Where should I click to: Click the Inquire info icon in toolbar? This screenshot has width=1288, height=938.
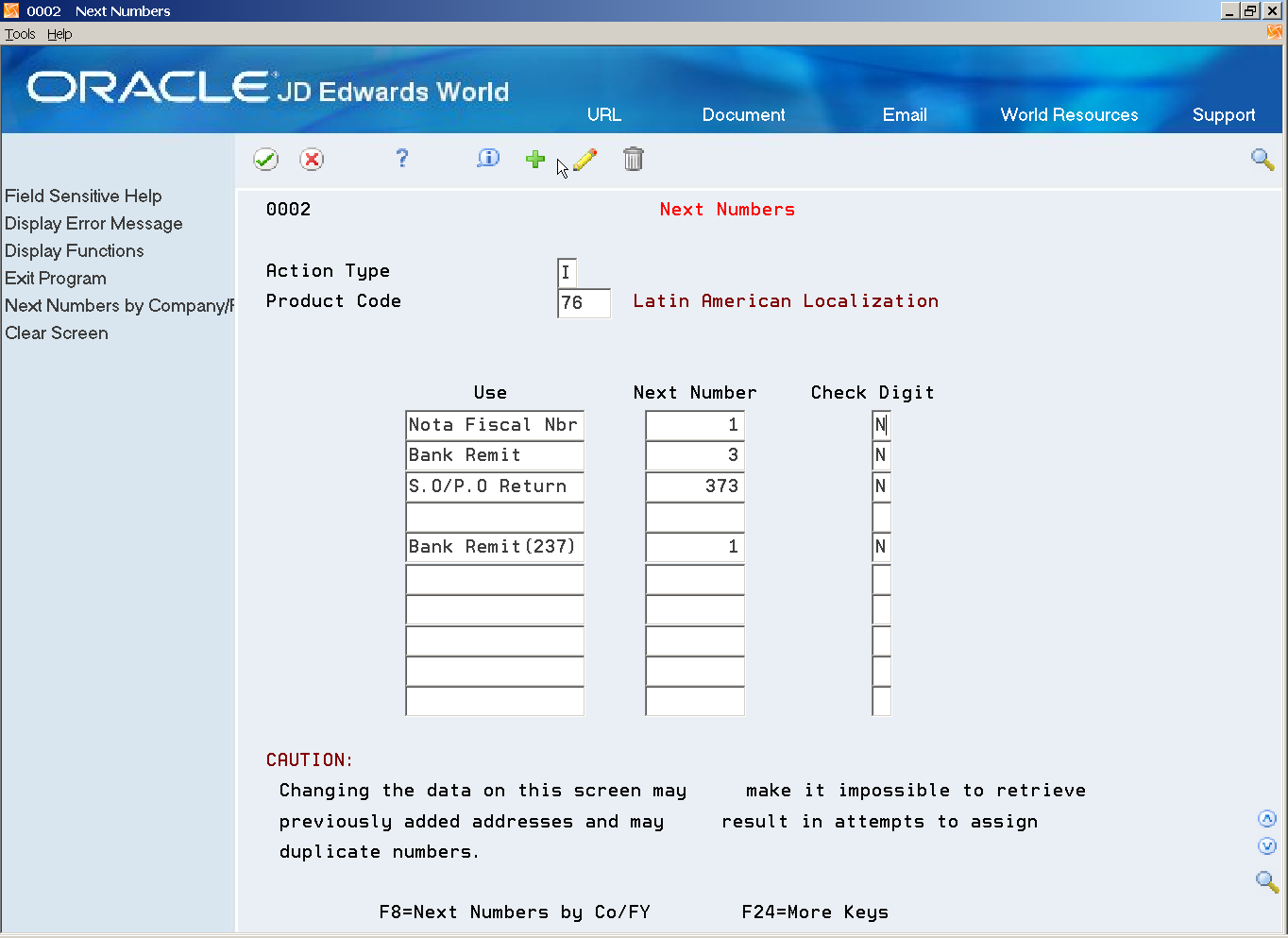point(488,159)
